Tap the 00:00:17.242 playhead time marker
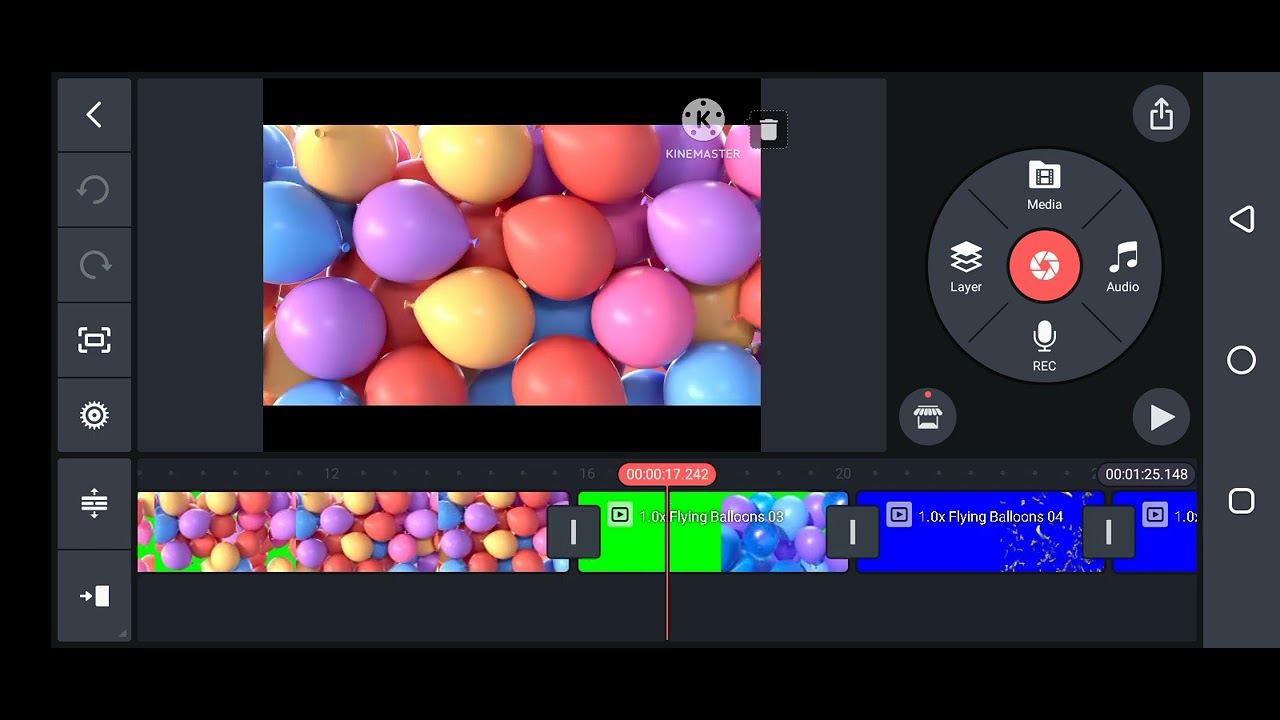The image size is (1280, 720). click(667, 474)
